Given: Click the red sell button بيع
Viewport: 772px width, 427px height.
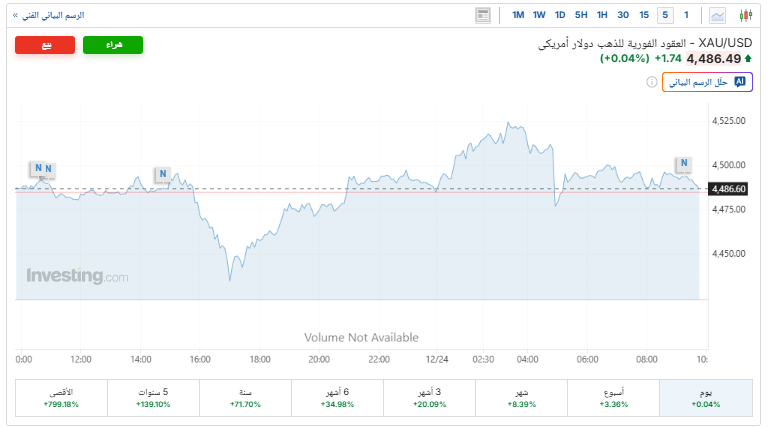Looking at the screenshot, I should click(45, 45).
